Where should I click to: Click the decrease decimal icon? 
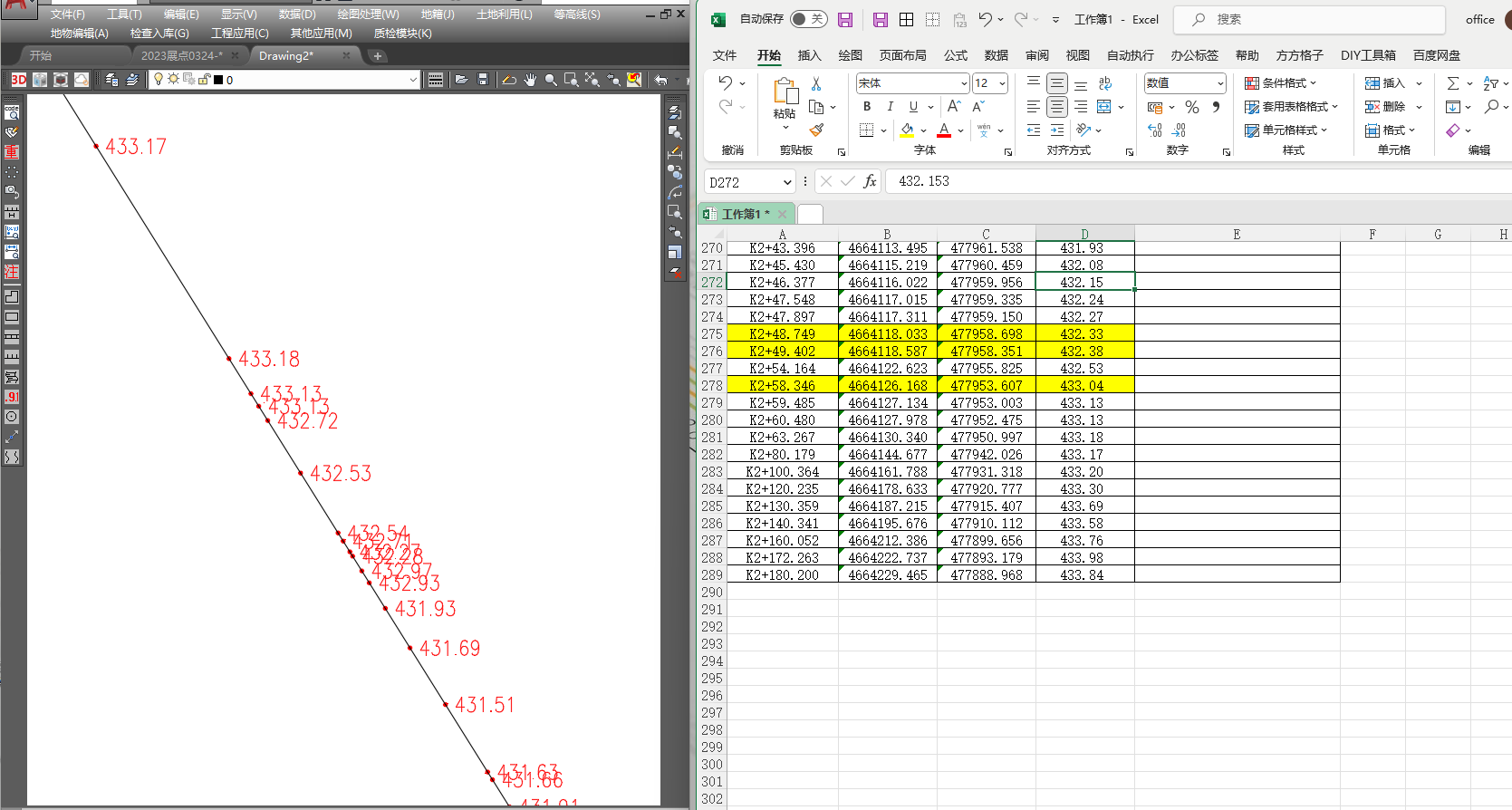tap(1179, 130)
